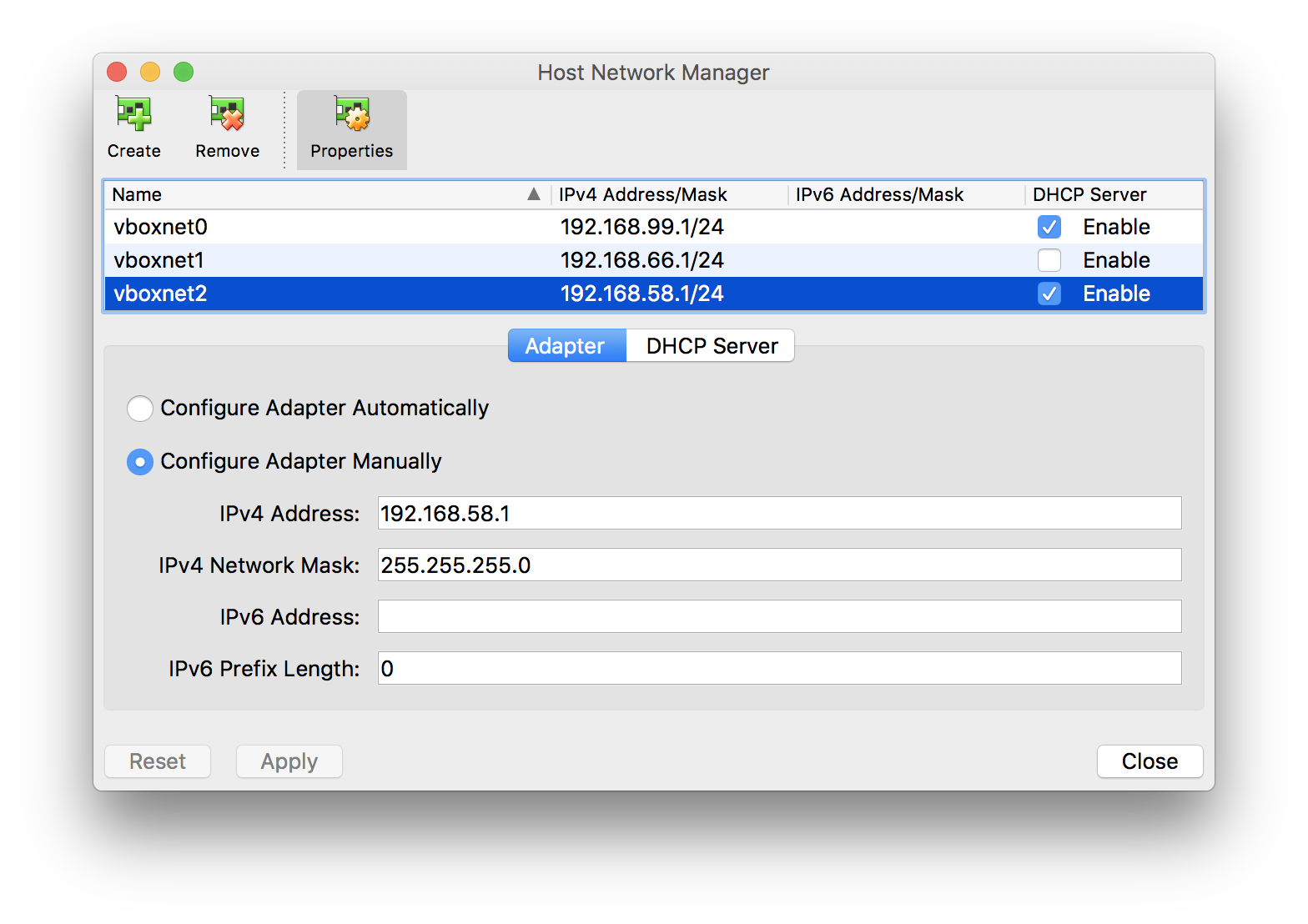Uncheck DHCP Enable checkbox for vboxnet0
This screenshot has width=1308, height=924.
coord(1049,227)
